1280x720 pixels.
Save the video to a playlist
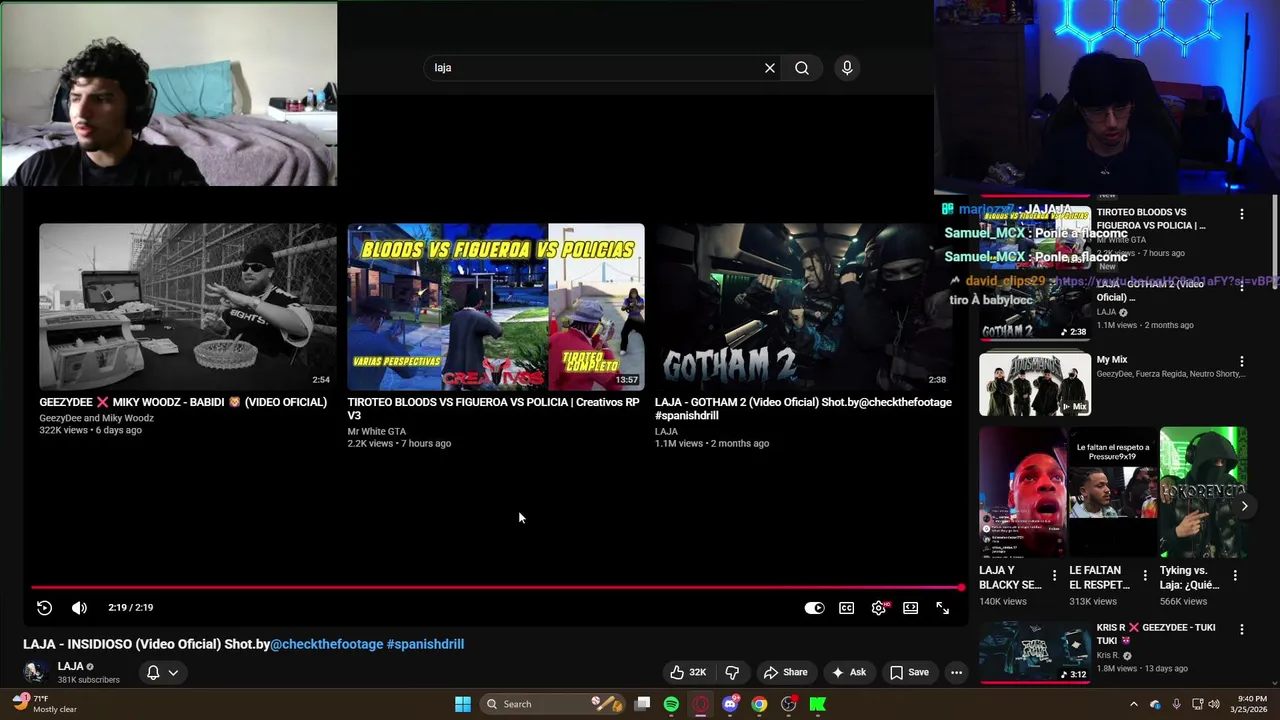click(909, 672)
